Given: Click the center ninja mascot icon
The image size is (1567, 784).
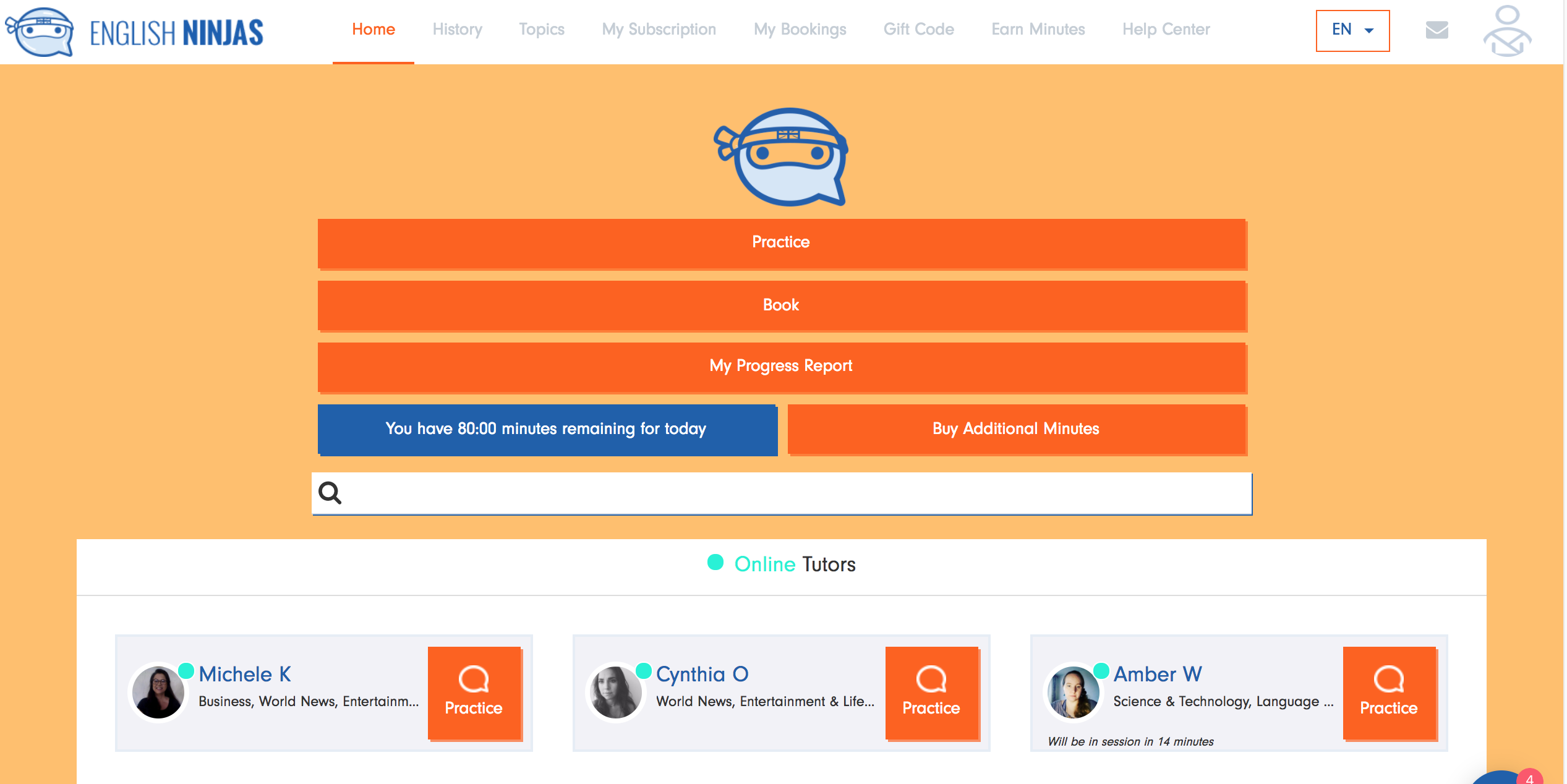Looking at the screenshot, I should pos(782,157).
